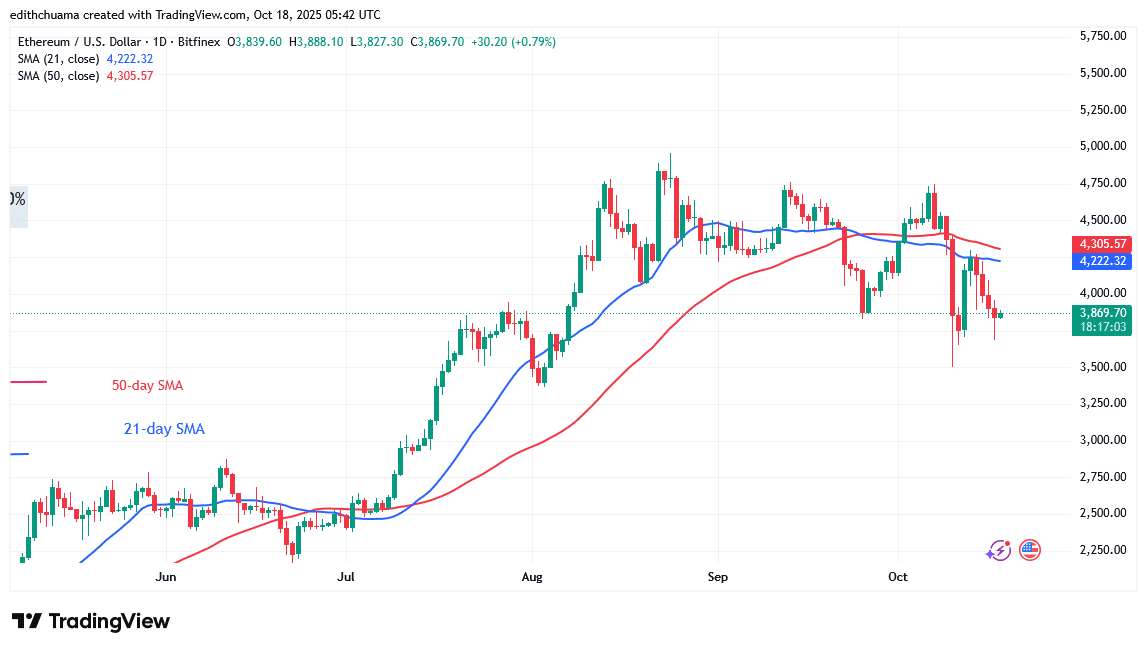This screenshot has height=651, width=1147.
Task: Click the TradingView logo at bottom left
Action: [91, 621]
